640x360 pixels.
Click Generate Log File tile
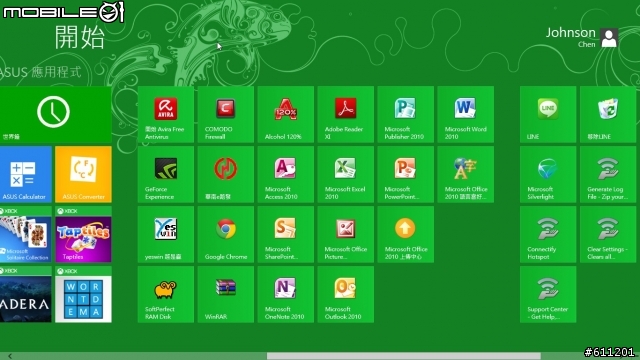pos(608,174)
